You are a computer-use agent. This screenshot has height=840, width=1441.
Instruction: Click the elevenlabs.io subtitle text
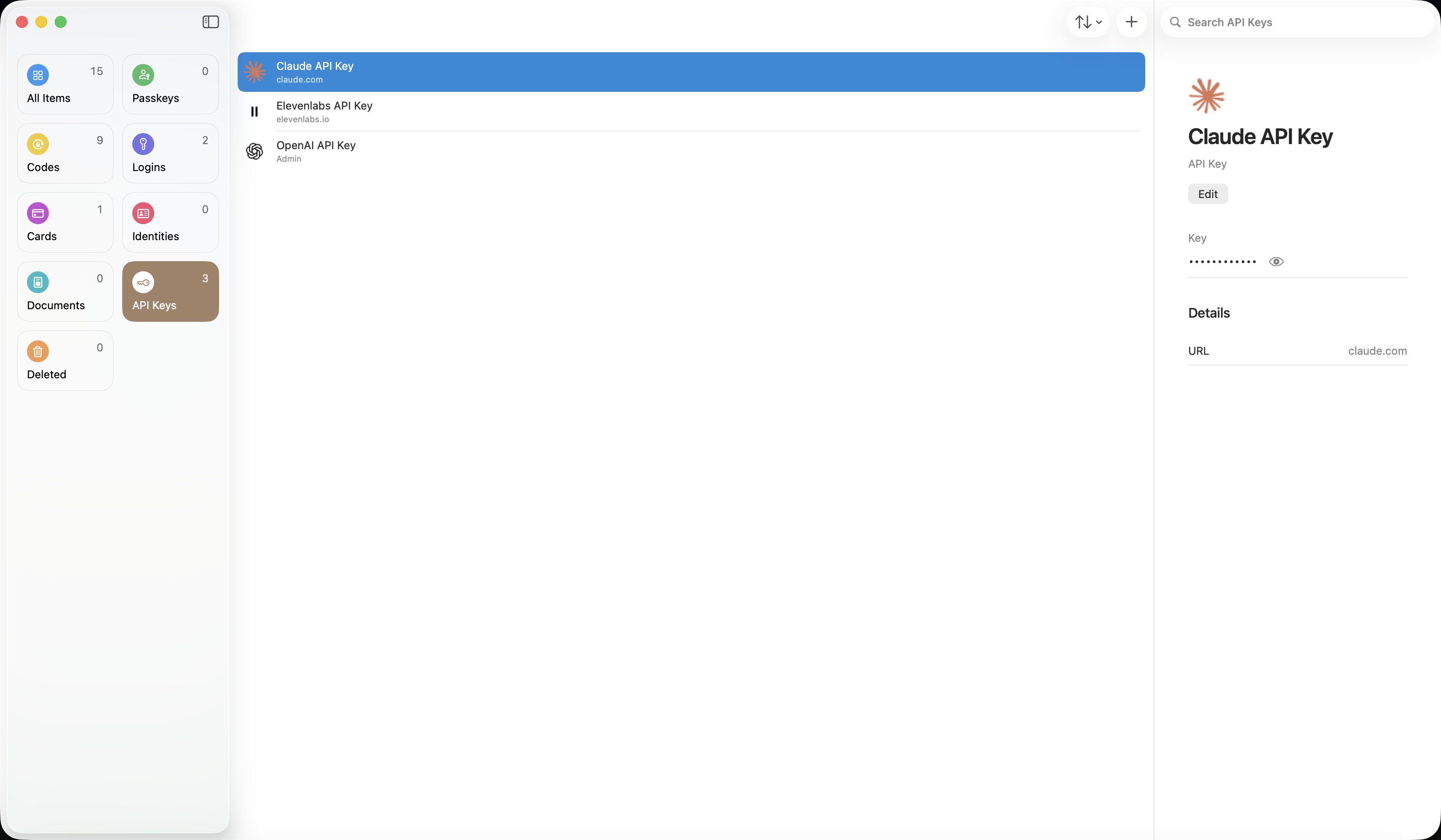point(303,119)
